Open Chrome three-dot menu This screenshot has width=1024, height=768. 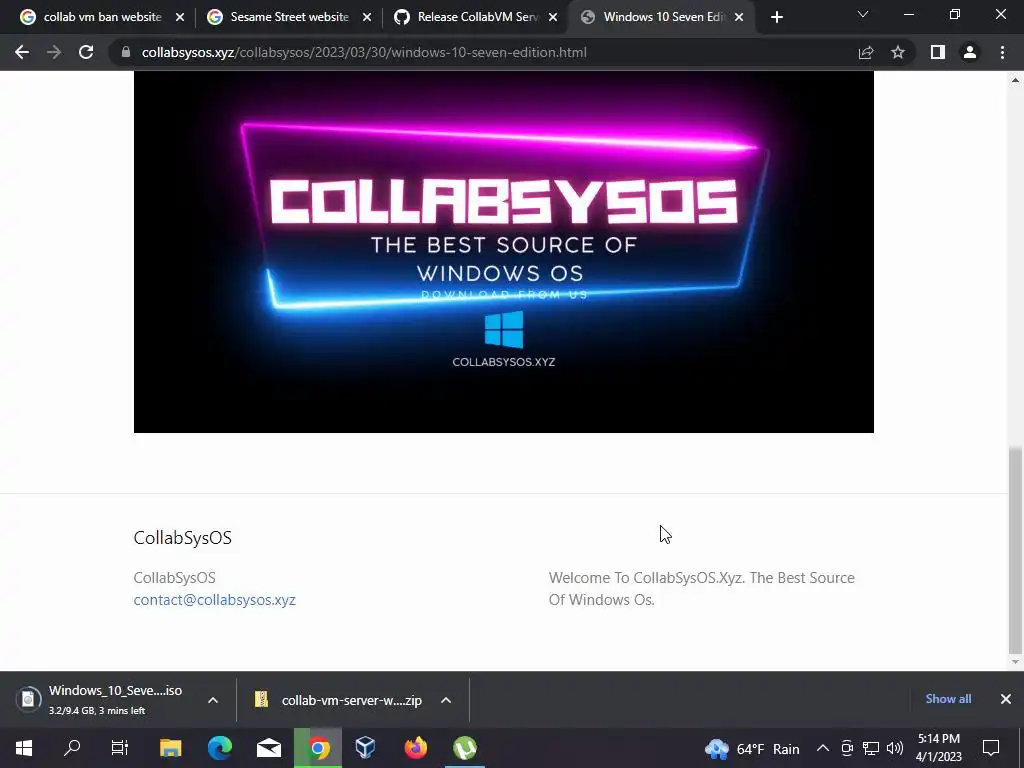[x=1002, y=52]
